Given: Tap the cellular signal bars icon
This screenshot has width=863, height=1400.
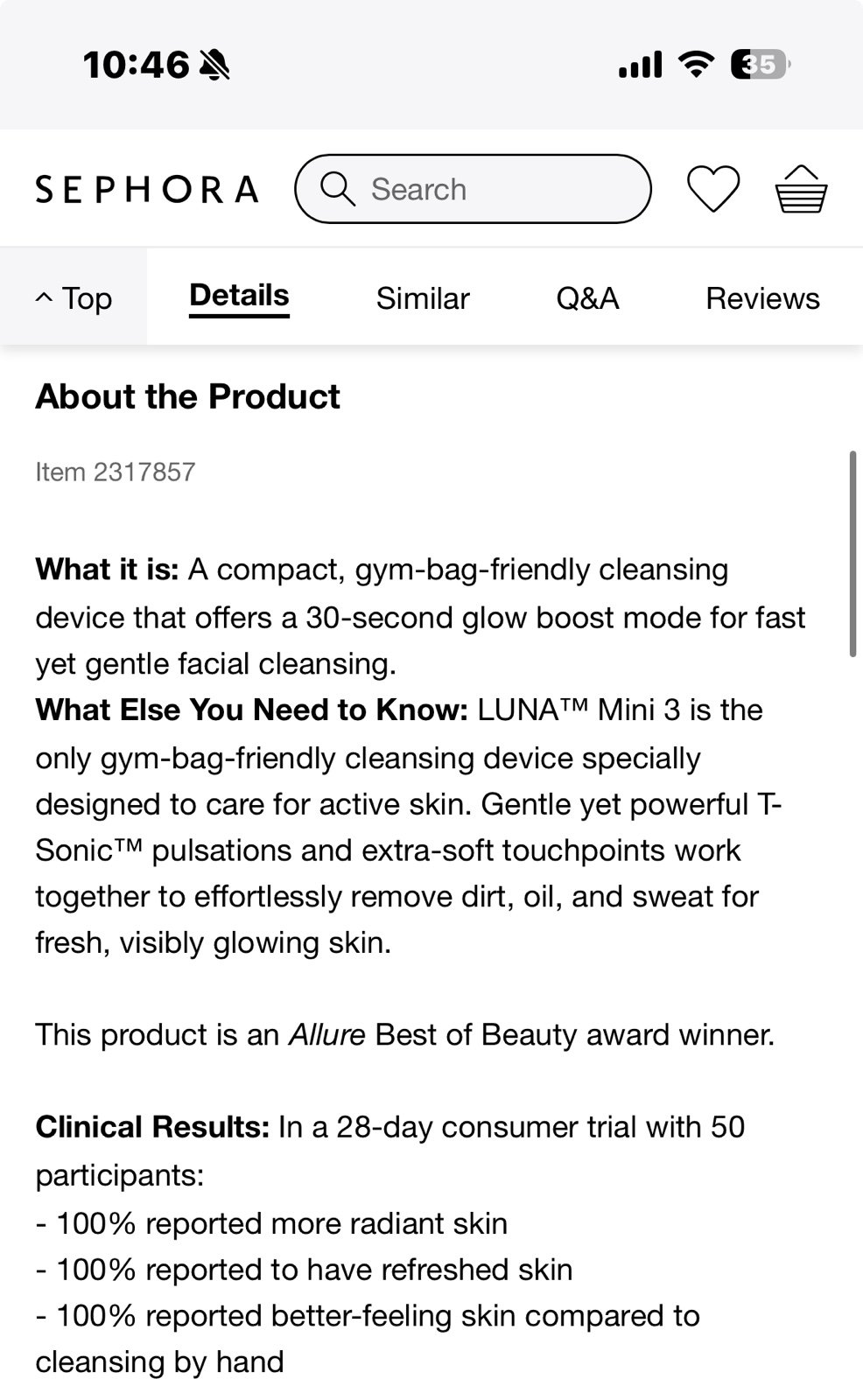Looking at the screenshot, I should coord(640,64).
